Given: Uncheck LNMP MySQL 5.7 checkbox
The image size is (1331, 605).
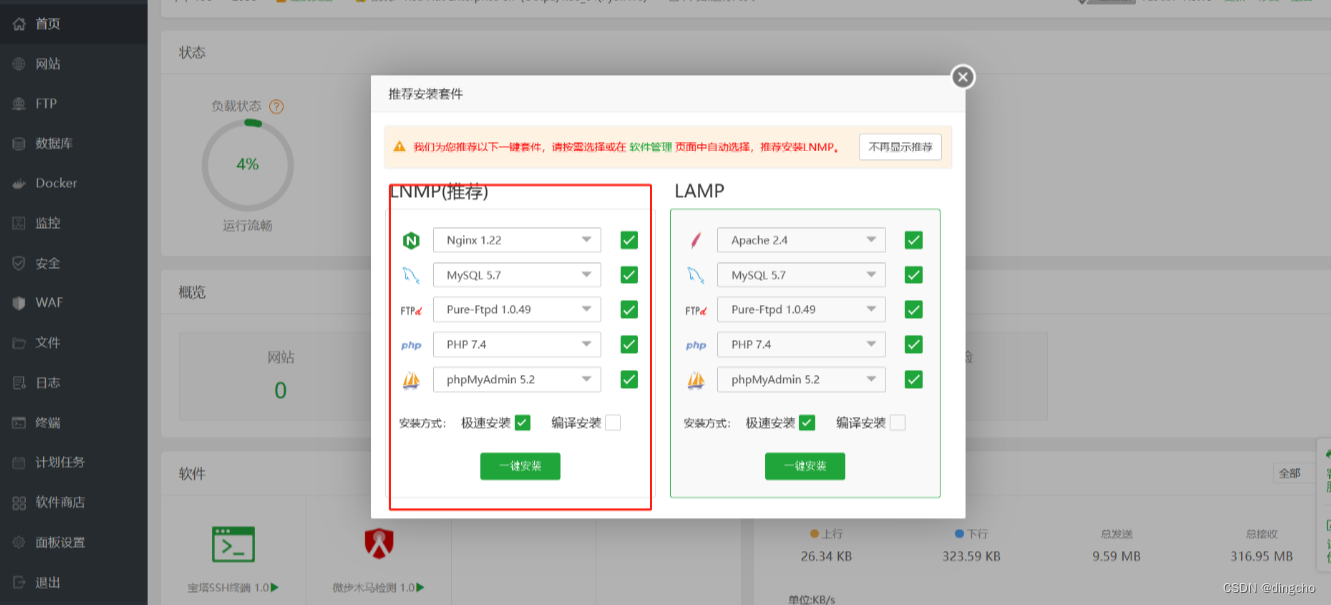Looking at the screenshot, I should (x=629, y=275).
